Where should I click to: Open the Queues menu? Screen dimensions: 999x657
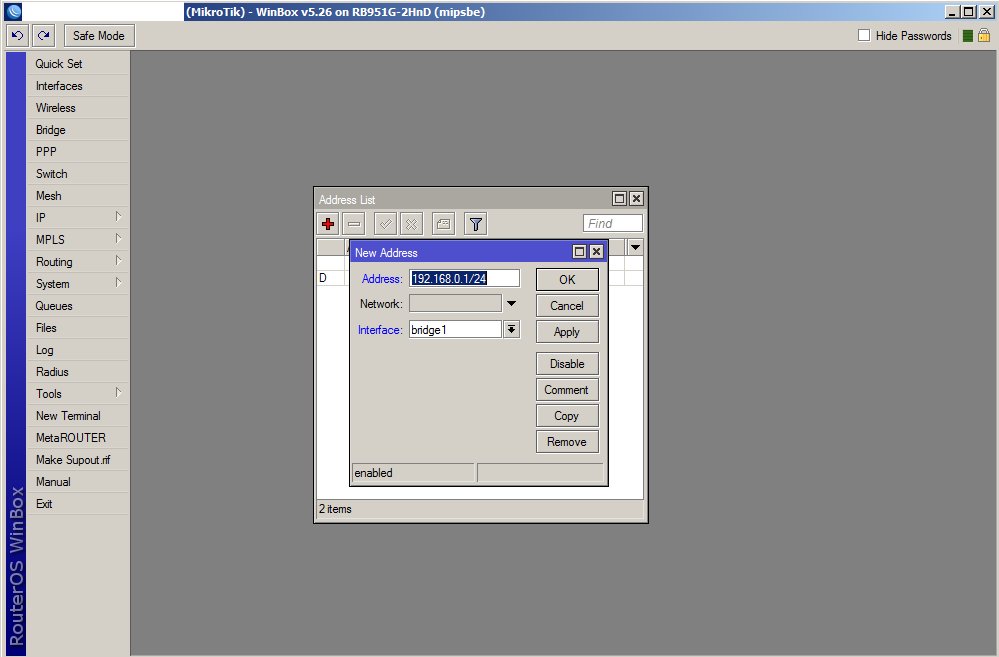pyautogui.click(x=78, y=306)
